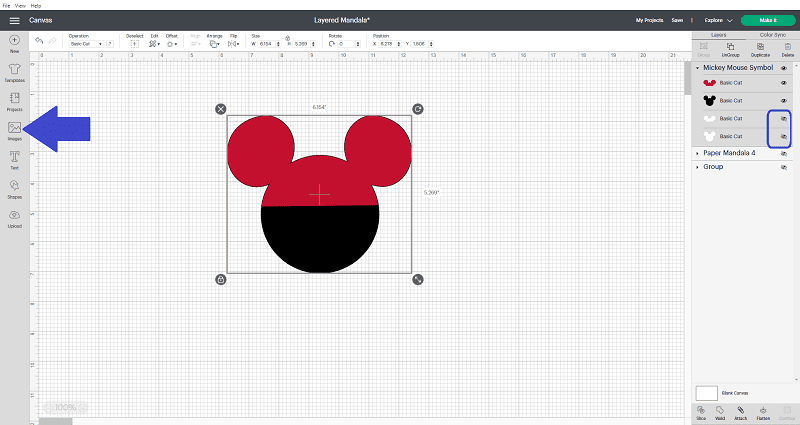Click the canvas resize handle

click(418, 280)
